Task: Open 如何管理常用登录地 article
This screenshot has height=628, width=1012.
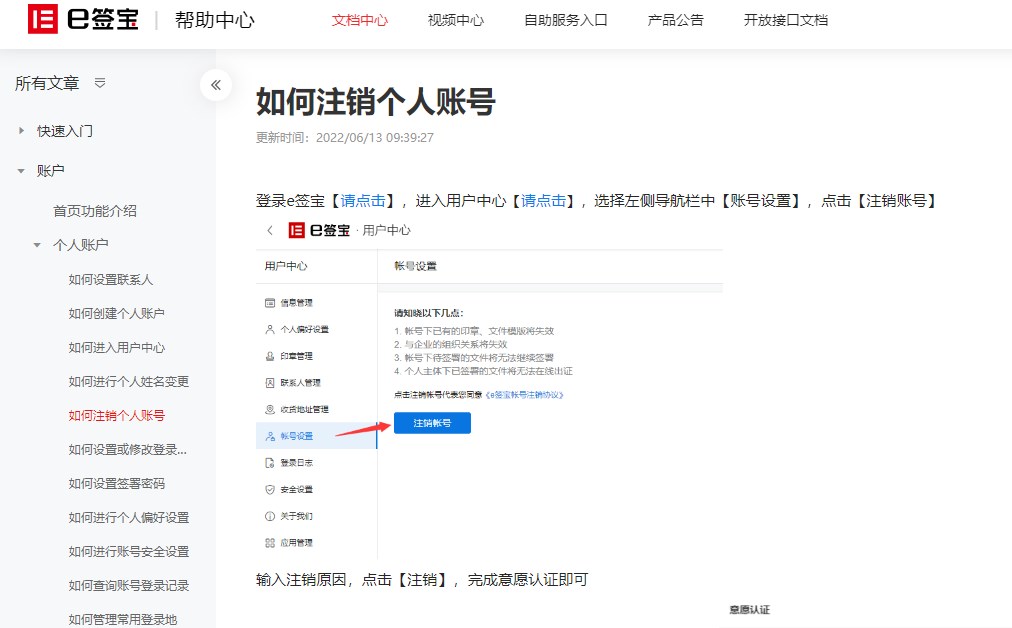Action: (x=123, y=620)
